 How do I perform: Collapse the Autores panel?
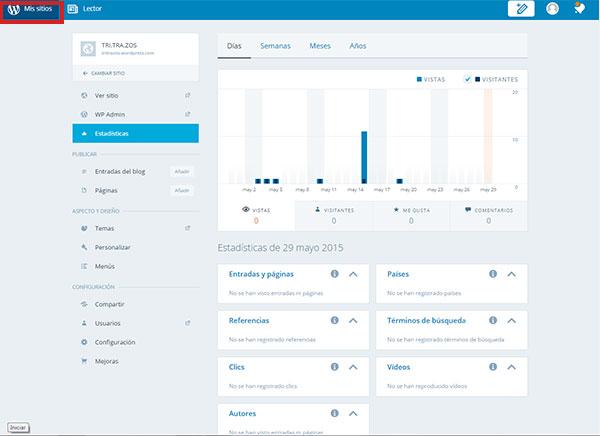click(x=353, y=413)
